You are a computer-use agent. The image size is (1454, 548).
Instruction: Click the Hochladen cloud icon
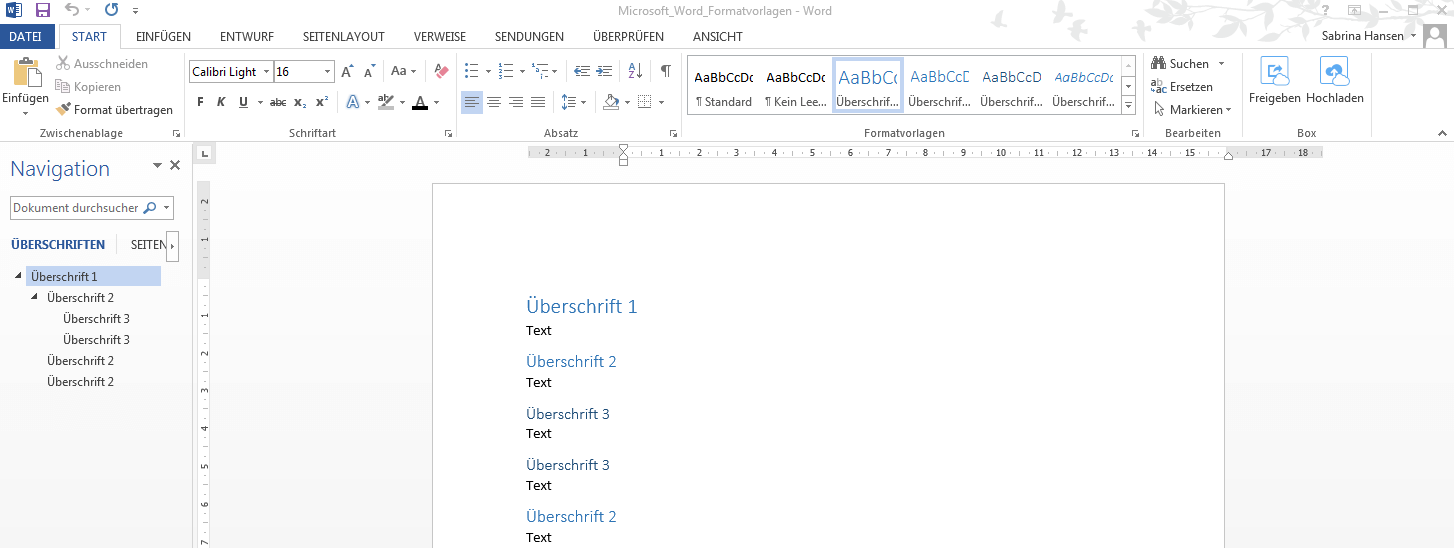1335,72
